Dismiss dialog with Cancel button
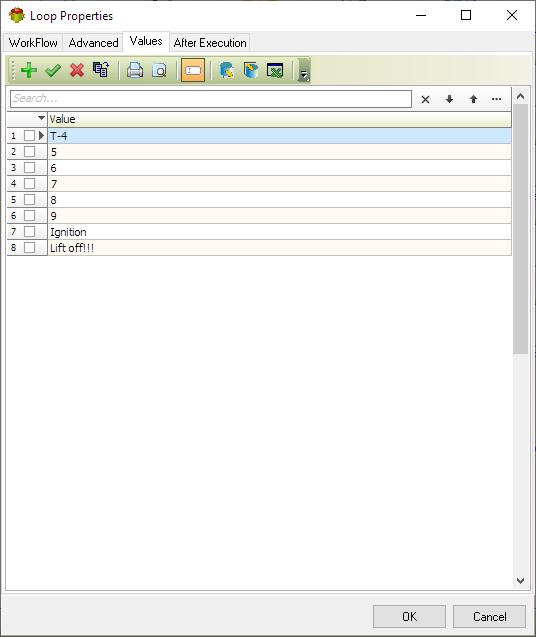Image resolution: width=536 pixels, height=637 pixels. coord(489,616)
